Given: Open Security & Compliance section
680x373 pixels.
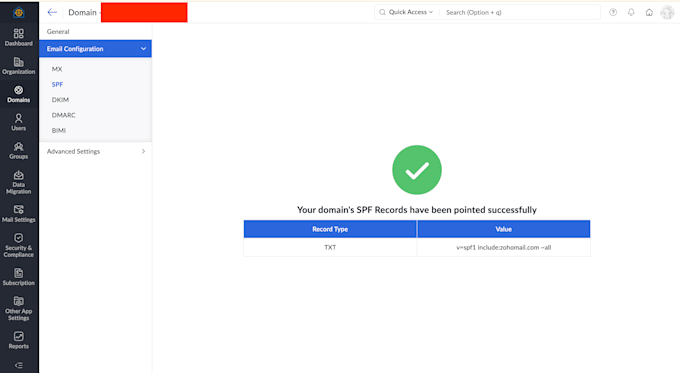Looking at the screenshot, I should click(x=19, y=245).
